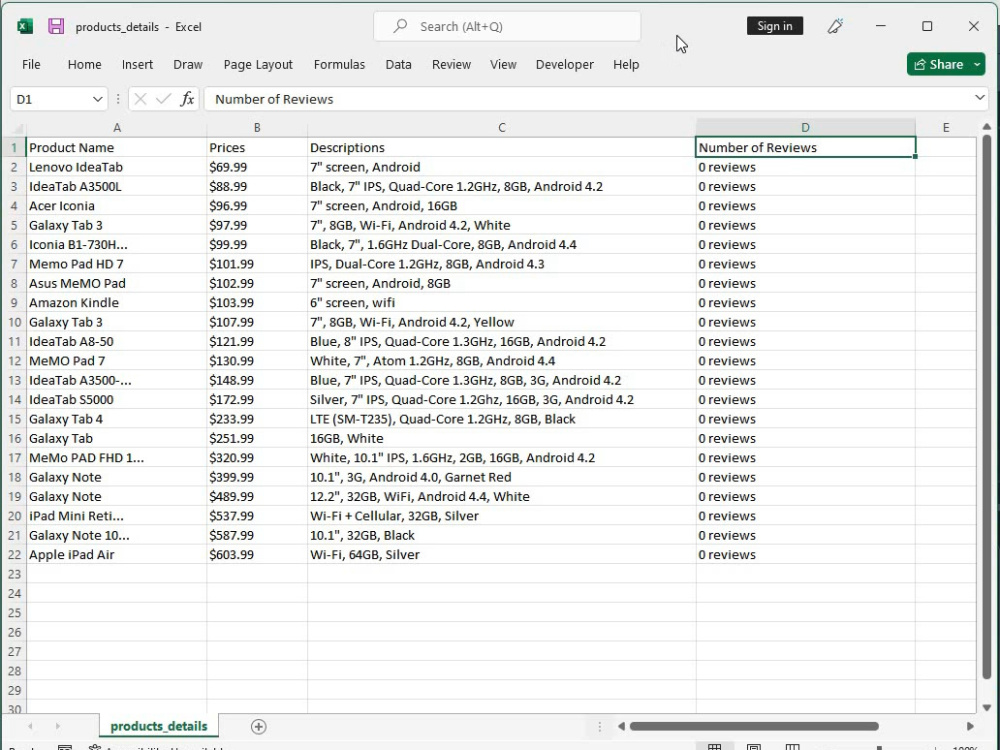Select the Prices header cell
1000x750 pixels.
pos(257,147)
